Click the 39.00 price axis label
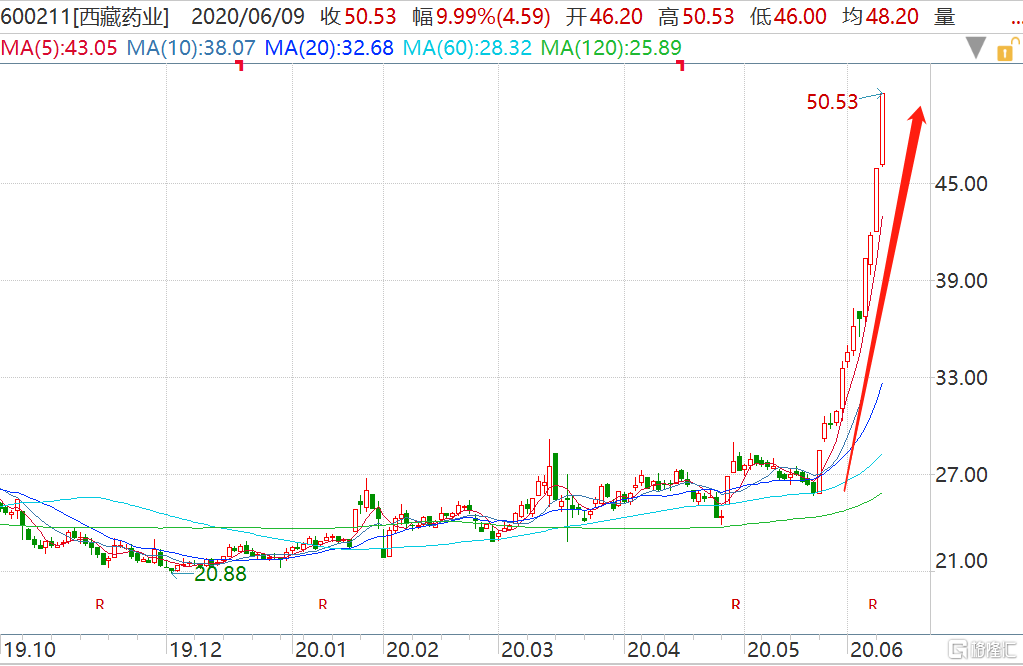This screenshot has height=666, width=1023. [961, 281]
